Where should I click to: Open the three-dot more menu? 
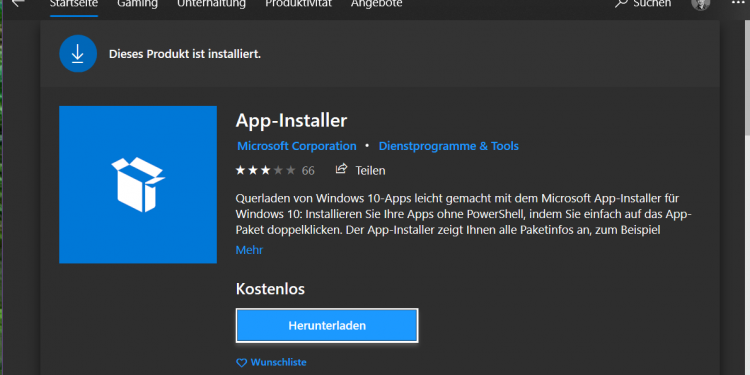point(738,3)
